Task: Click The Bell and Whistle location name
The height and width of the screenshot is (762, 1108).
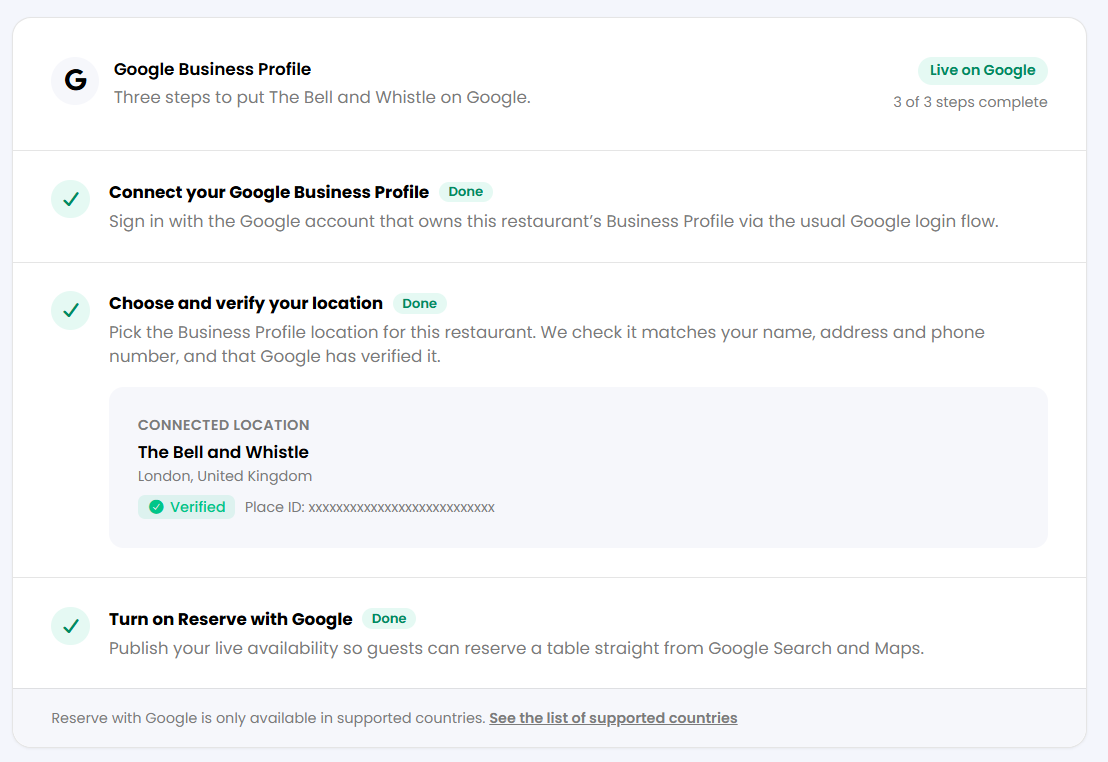Action: 223,452
